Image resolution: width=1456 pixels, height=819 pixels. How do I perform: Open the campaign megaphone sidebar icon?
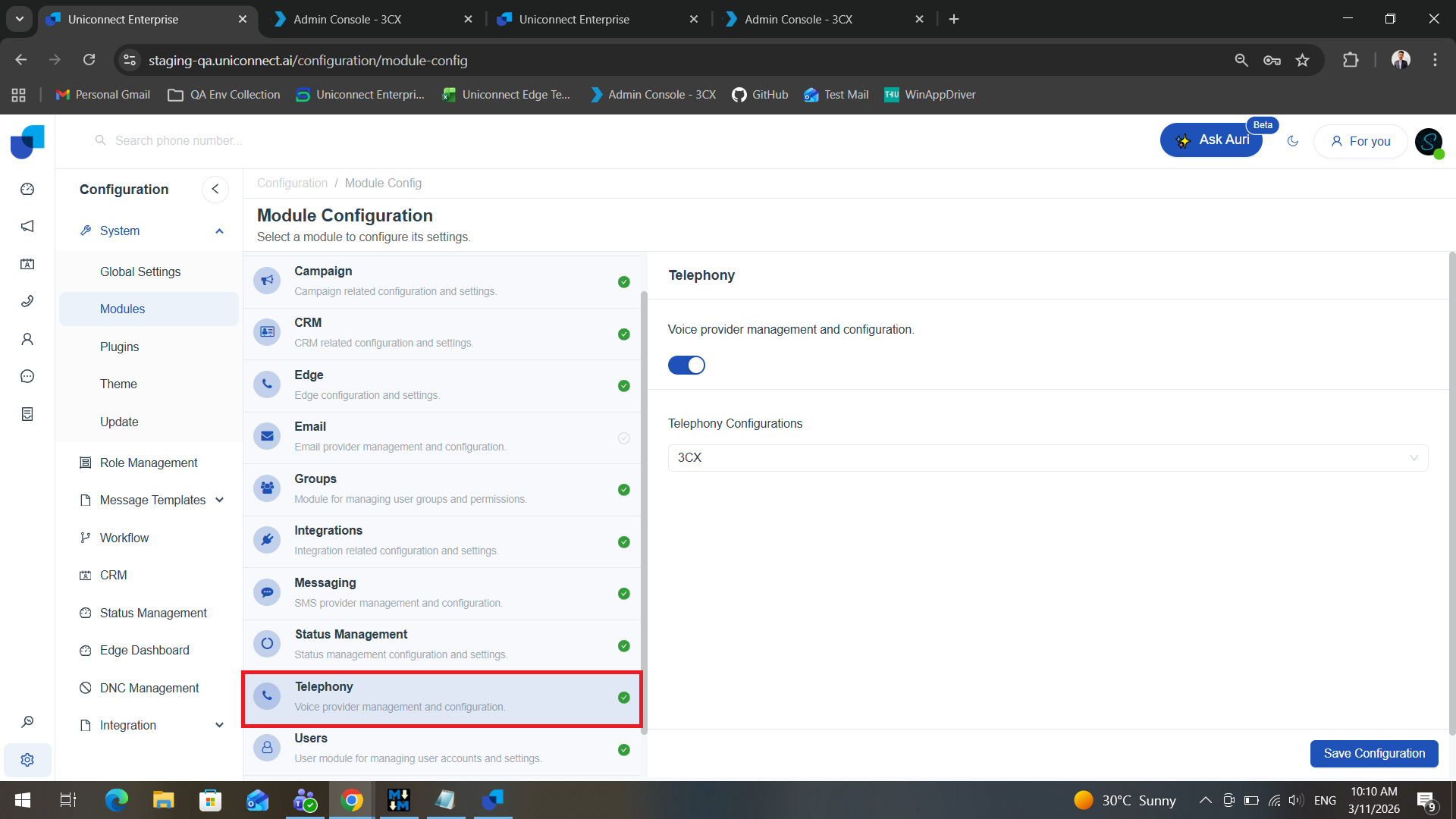tap(27, 226)
